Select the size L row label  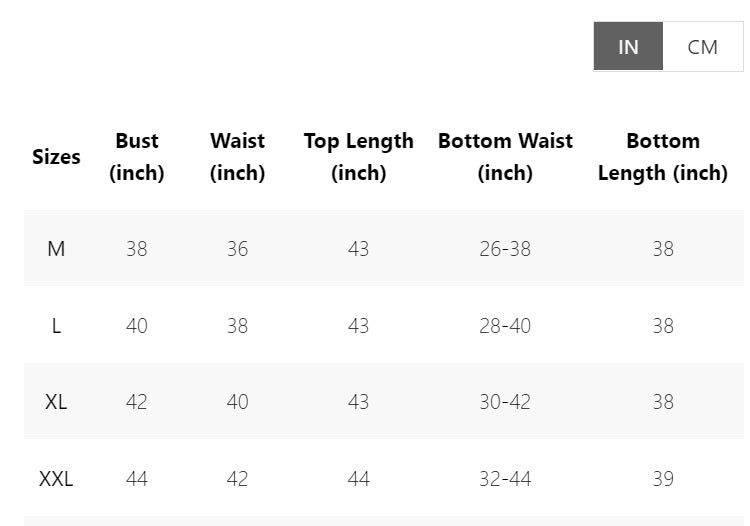[56, 326]
